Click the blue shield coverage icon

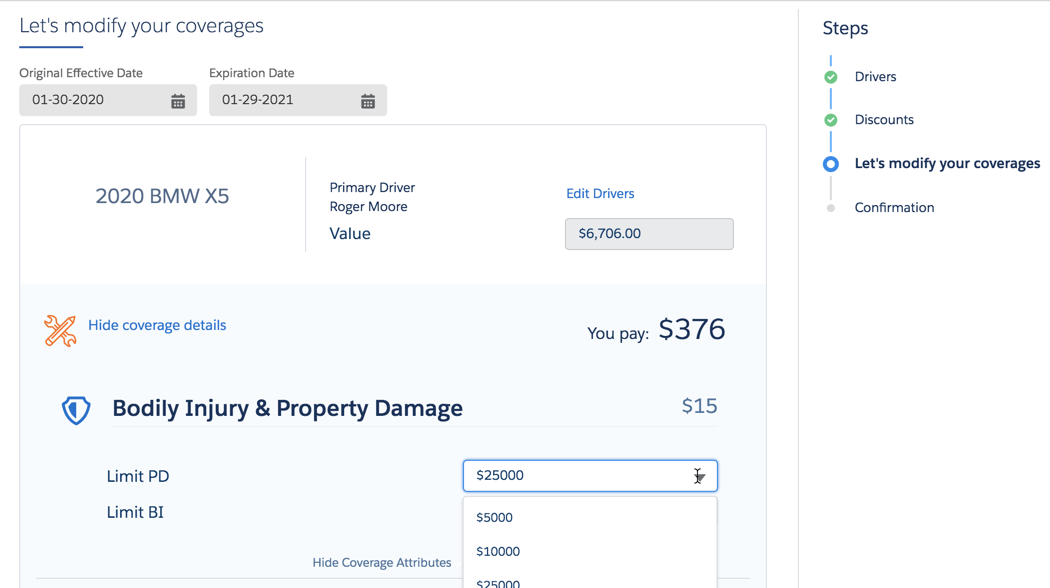[76, 410]
